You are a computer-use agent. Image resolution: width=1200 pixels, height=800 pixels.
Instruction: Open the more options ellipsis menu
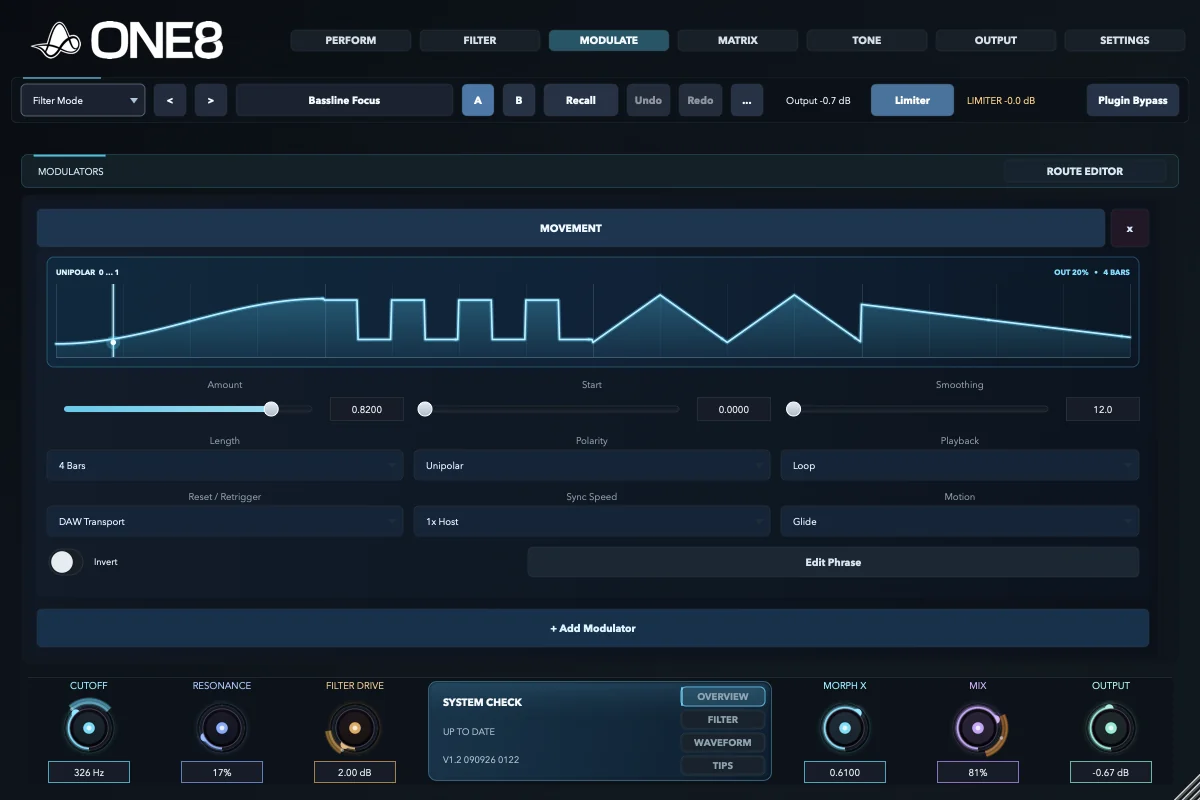(x=747, y=100)
